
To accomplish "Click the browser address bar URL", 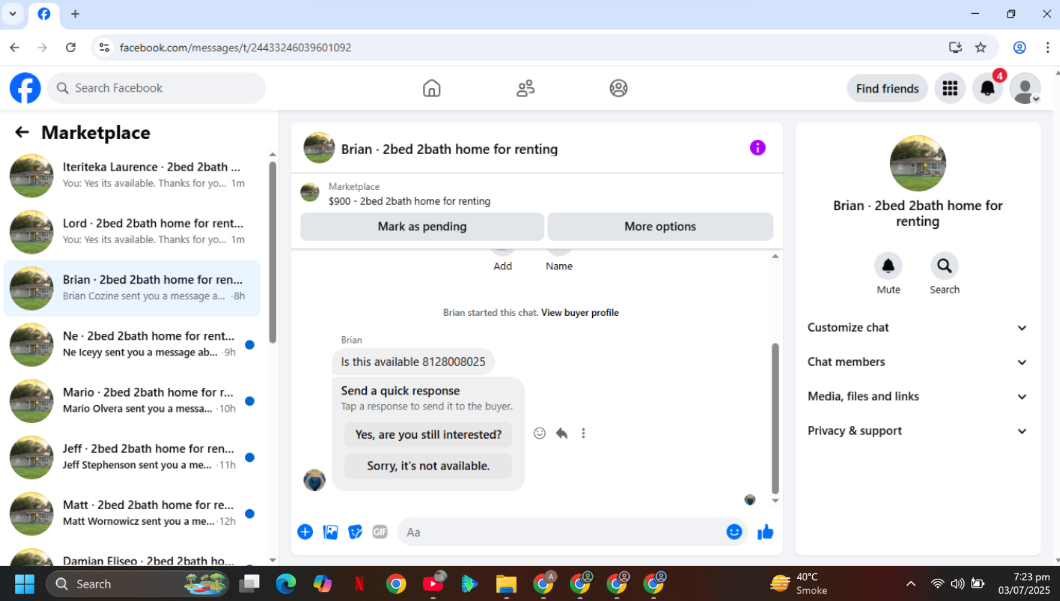I will pyautogui.click(x=235, y=47).
